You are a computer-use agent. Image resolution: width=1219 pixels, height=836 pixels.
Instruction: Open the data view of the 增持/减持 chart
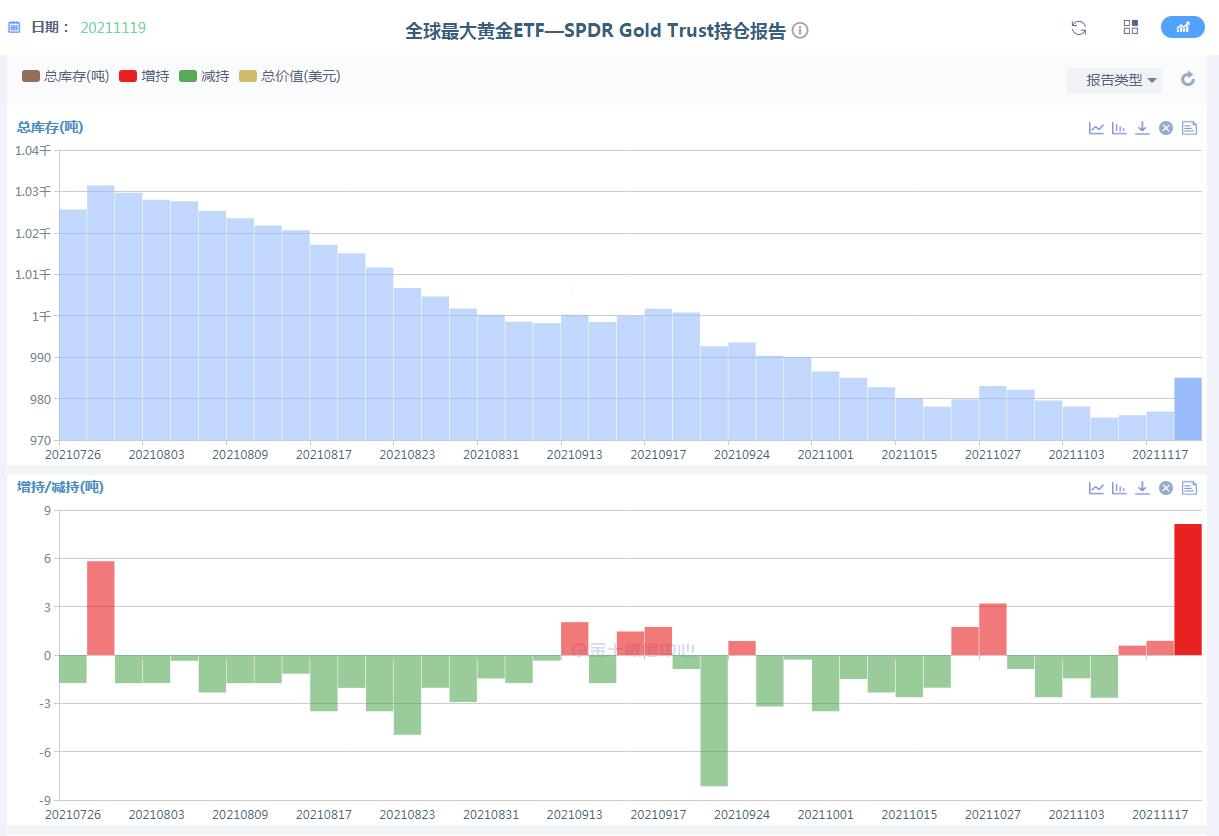pyautogui.click(x=1189, y=488)
